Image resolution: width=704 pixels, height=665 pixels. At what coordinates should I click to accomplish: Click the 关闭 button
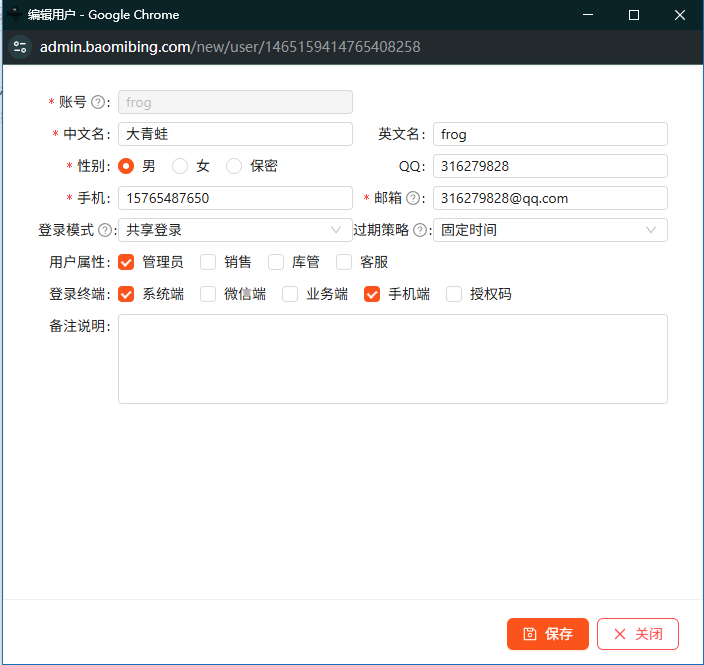click(x=638, y=634)
